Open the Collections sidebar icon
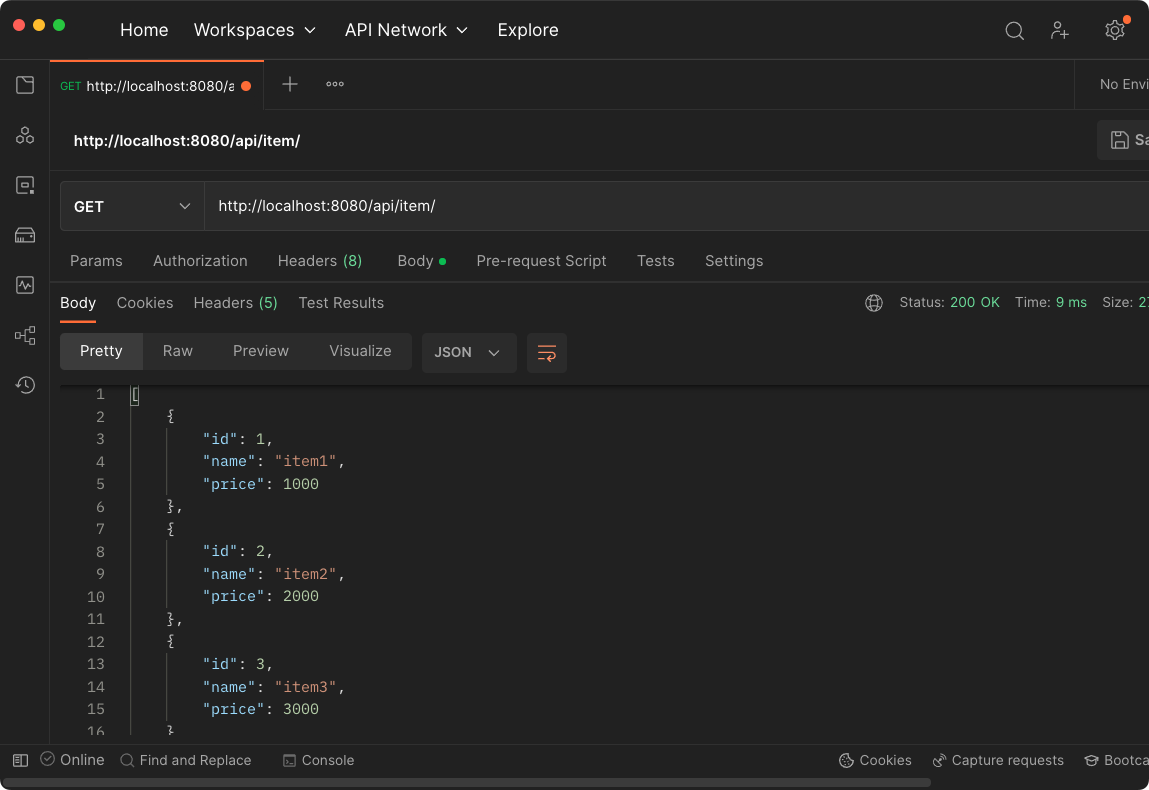 tap(25, 85)
